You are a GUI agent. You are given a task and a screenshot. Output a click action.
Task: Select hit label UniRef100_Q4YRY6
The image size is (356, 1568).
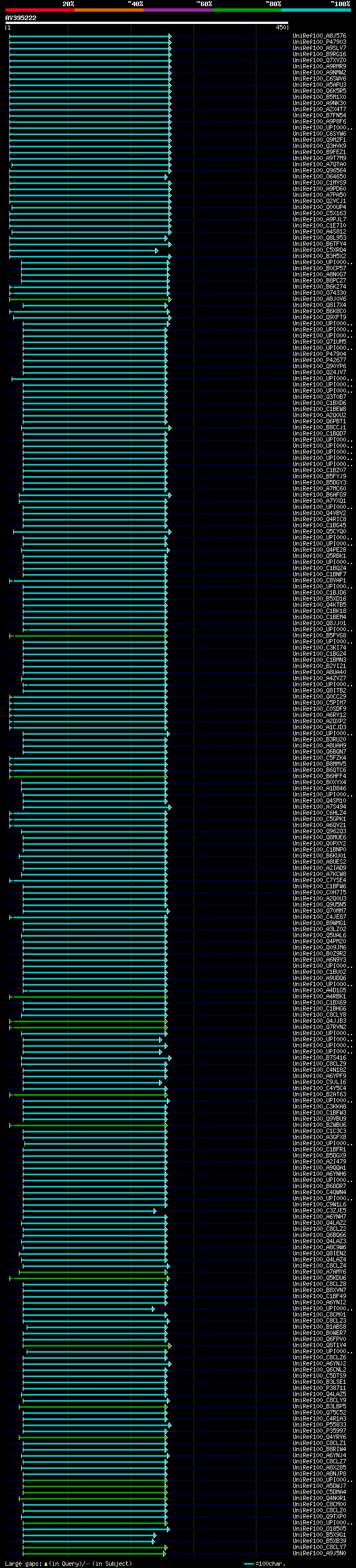(319, 1437)
